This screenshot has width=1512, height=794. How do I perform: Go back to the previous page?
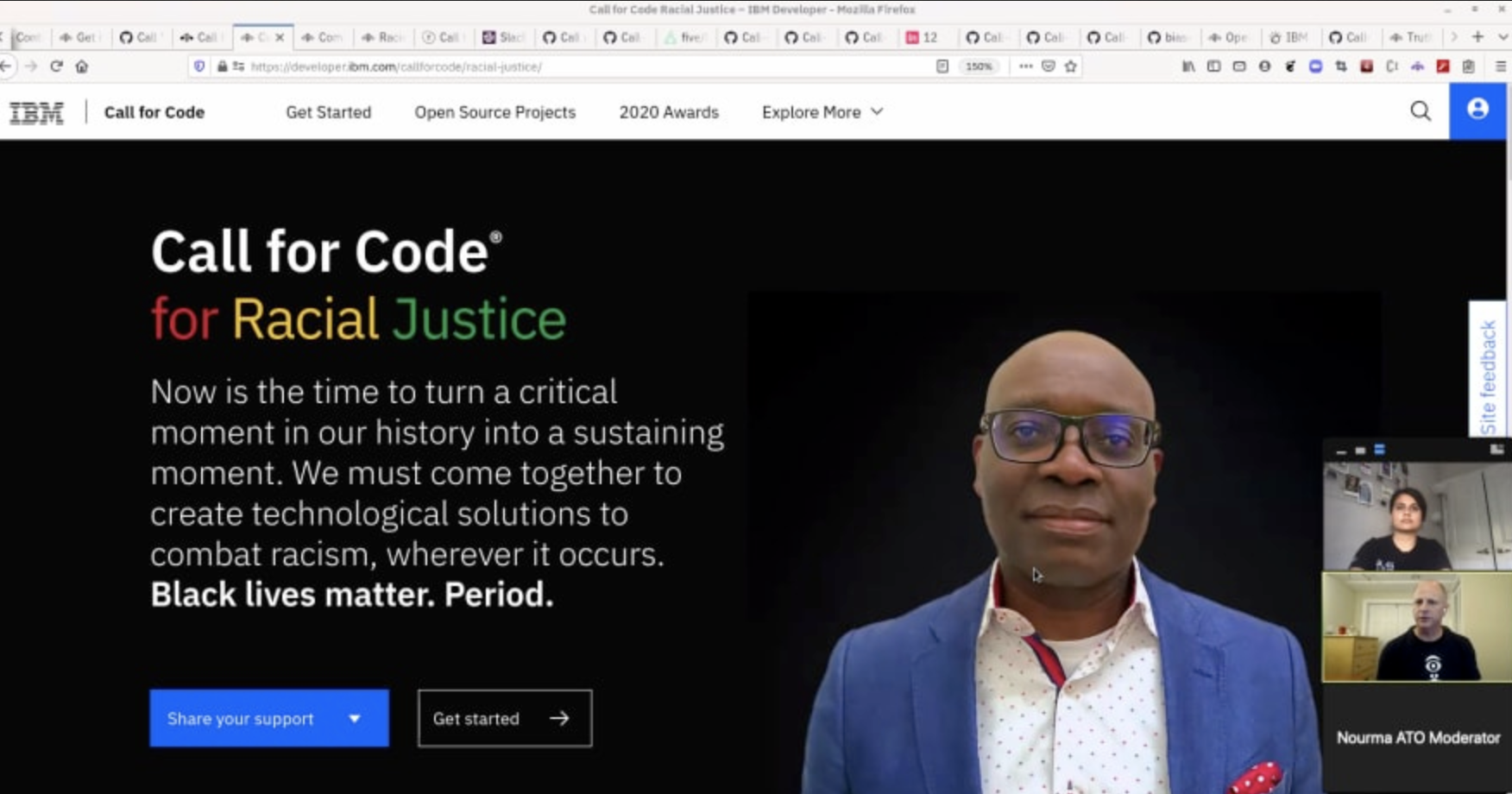[6, 66]
